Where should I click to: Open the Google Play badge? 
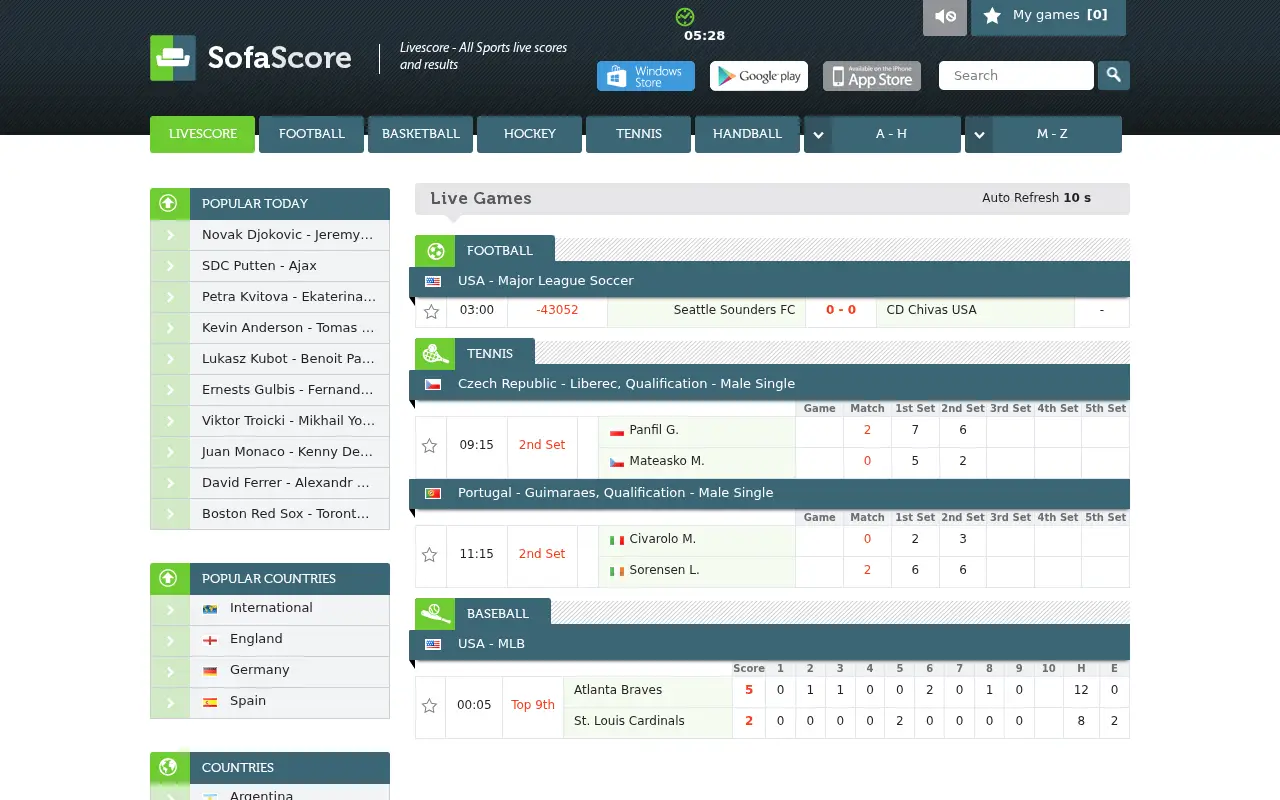[x=759, y=76]
